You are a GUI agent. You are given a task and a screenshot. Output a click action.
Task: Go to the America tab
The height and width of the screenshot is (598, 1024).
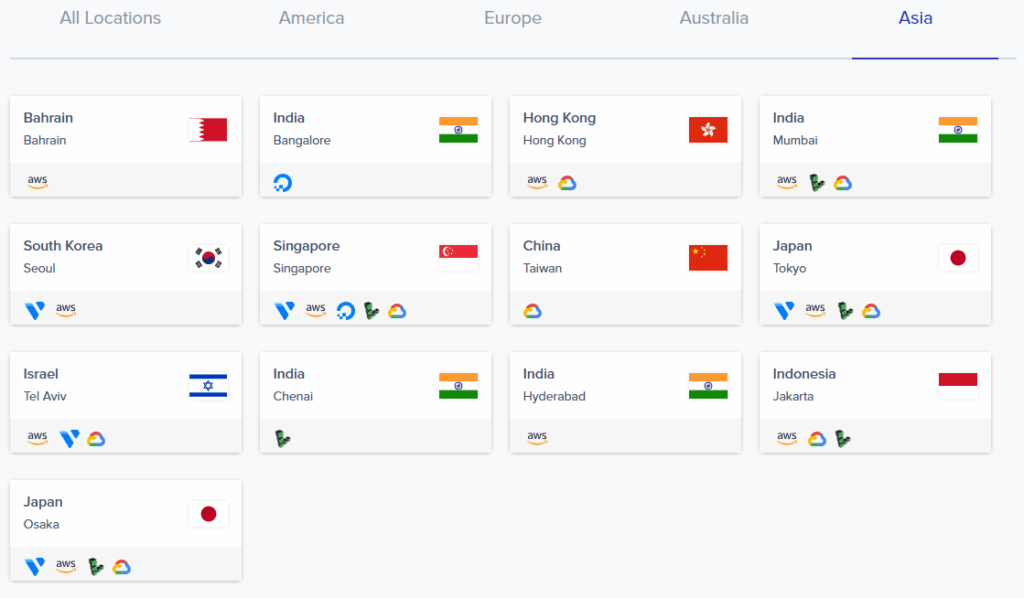[x=312, y=18]
